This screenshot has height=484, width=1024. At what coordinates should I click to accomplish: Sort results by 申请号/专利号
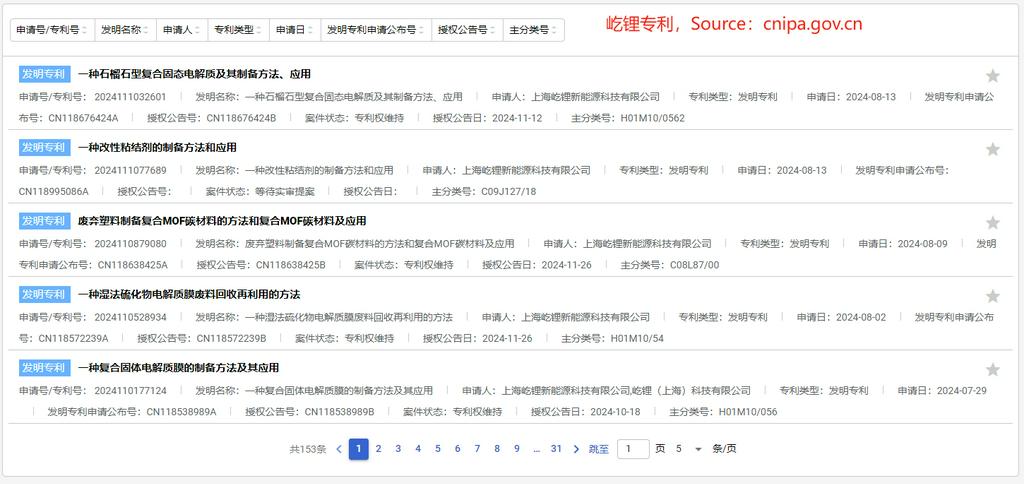(x=50, y=30)
